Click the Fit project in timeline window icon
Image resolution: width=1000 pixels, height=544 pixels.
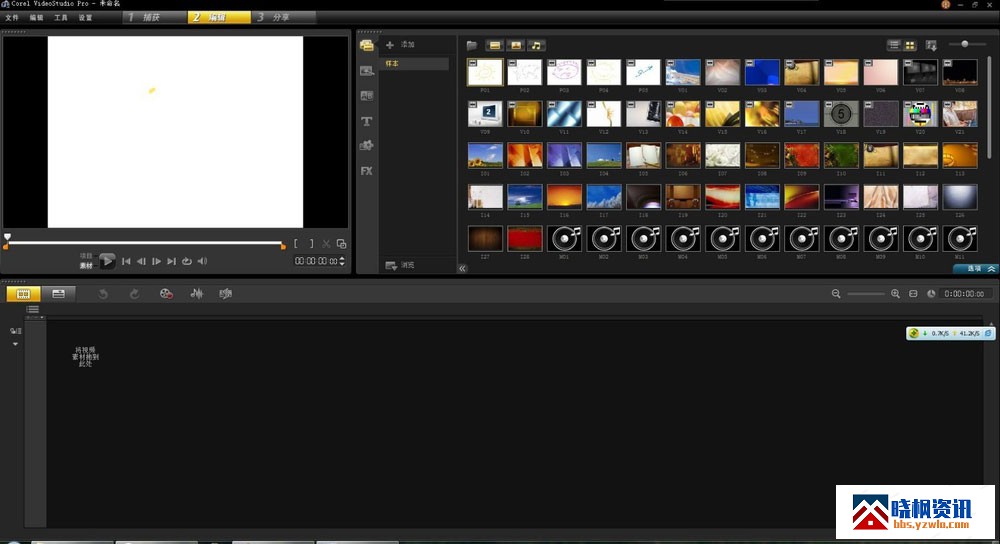pos(913,294)
